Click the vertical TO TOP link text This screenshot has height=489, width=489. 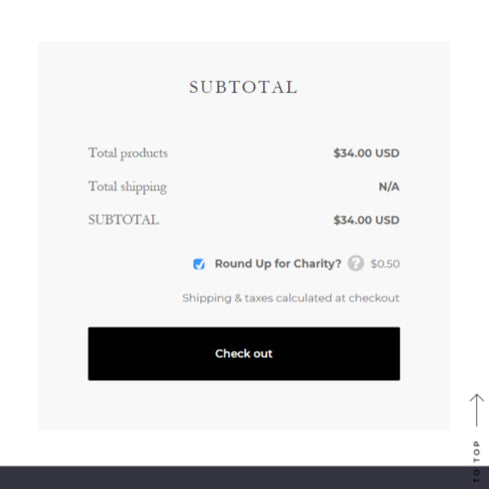pos(477,462)
